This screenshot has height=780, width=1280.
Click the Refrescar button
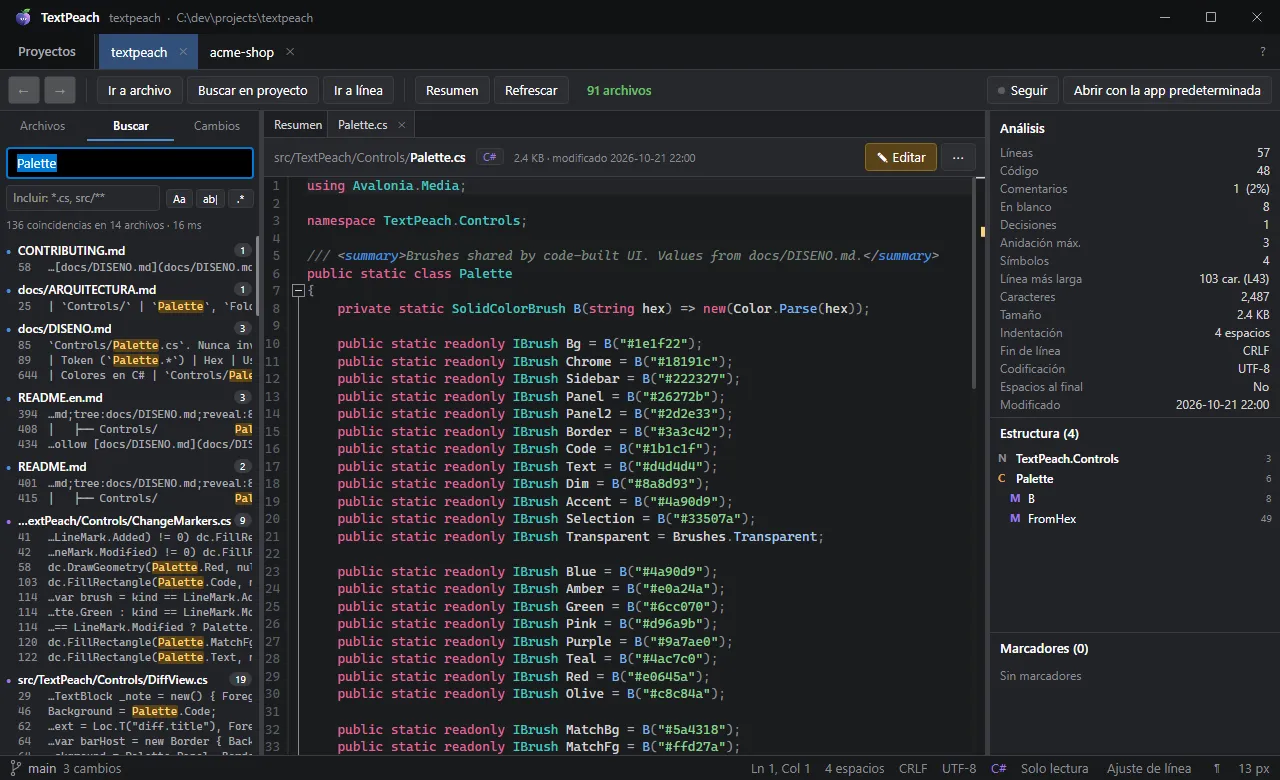point(531,90)
